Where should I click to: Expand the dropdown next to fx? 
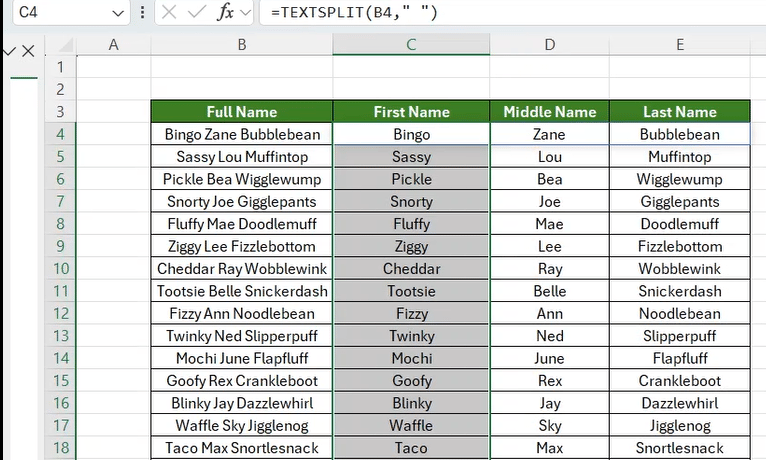pos(246,13)
